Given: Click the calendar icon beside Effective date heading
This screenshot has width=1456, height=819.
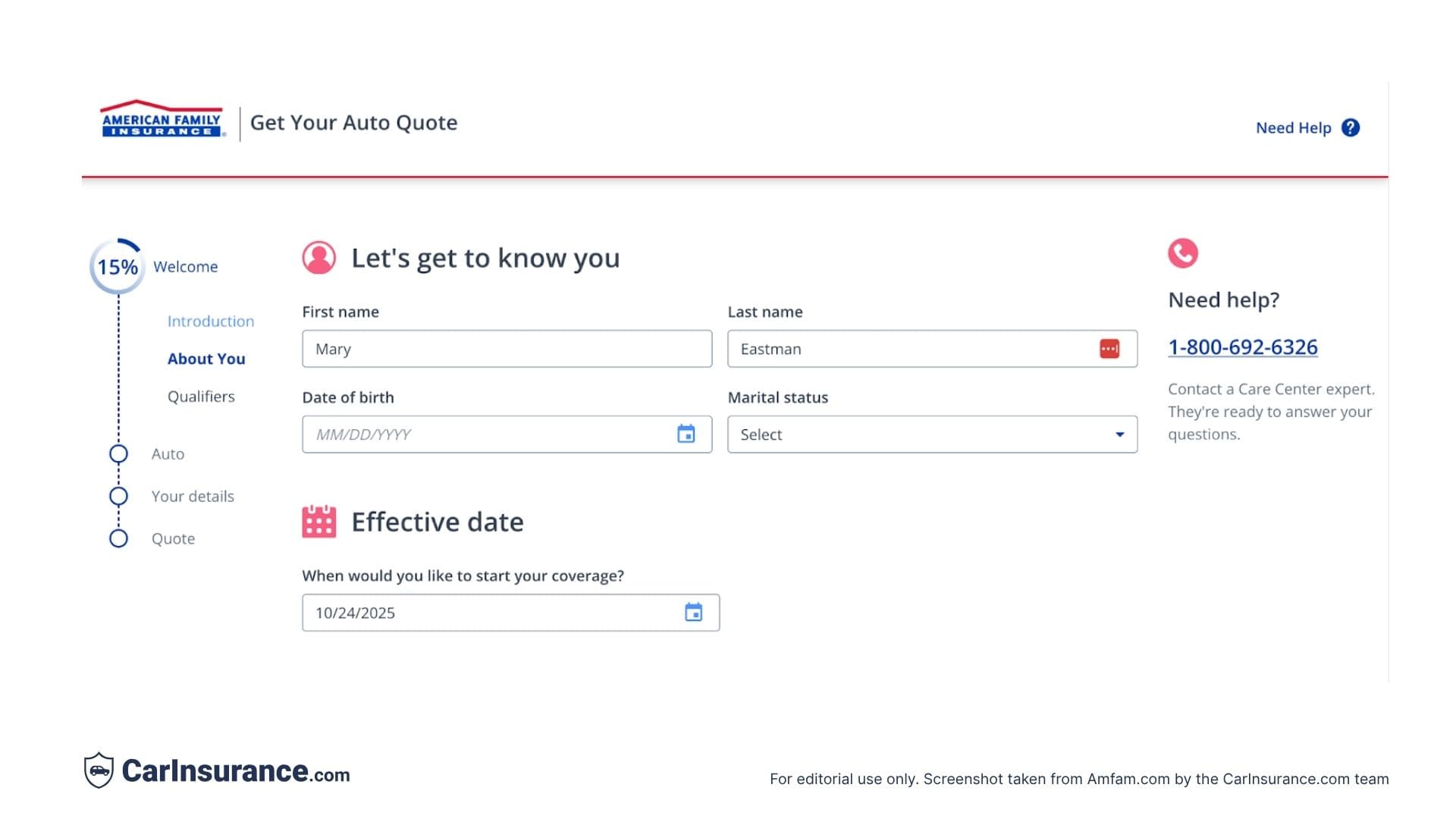Looking at the screenshot, I should [x=318, y=522].
